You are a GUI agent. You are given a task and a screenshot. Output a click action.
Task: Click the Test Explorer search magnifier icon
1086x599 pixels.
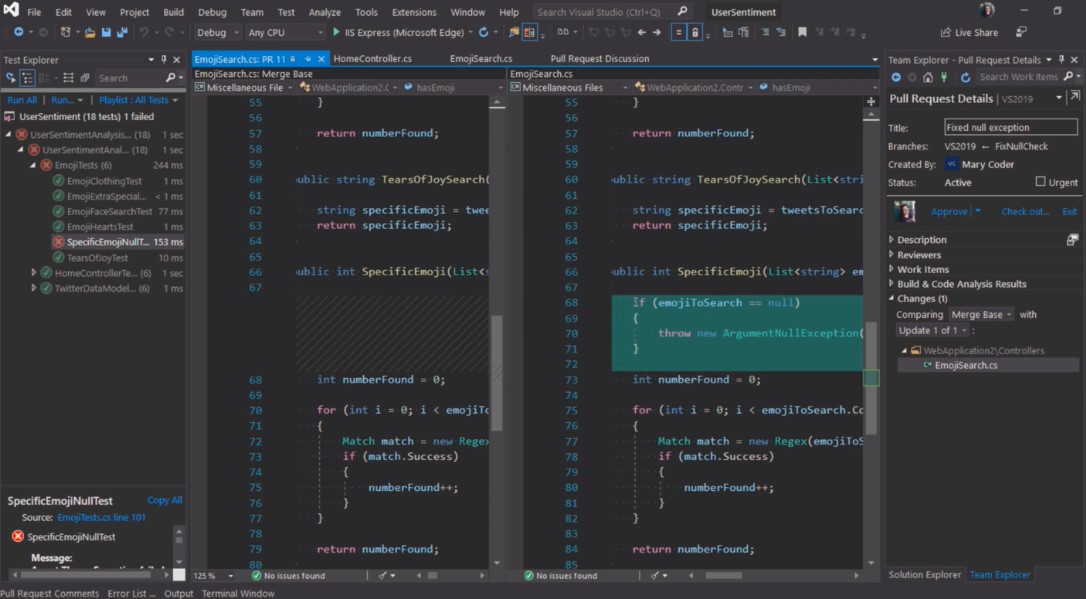click(170, 78)
